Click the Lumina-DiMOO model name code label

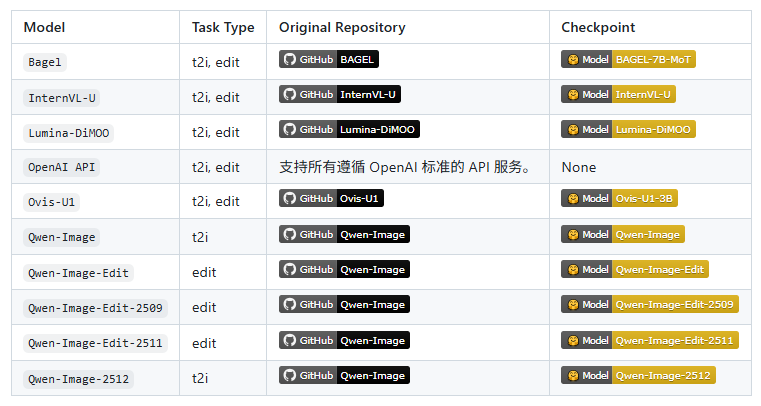[68, 133]
